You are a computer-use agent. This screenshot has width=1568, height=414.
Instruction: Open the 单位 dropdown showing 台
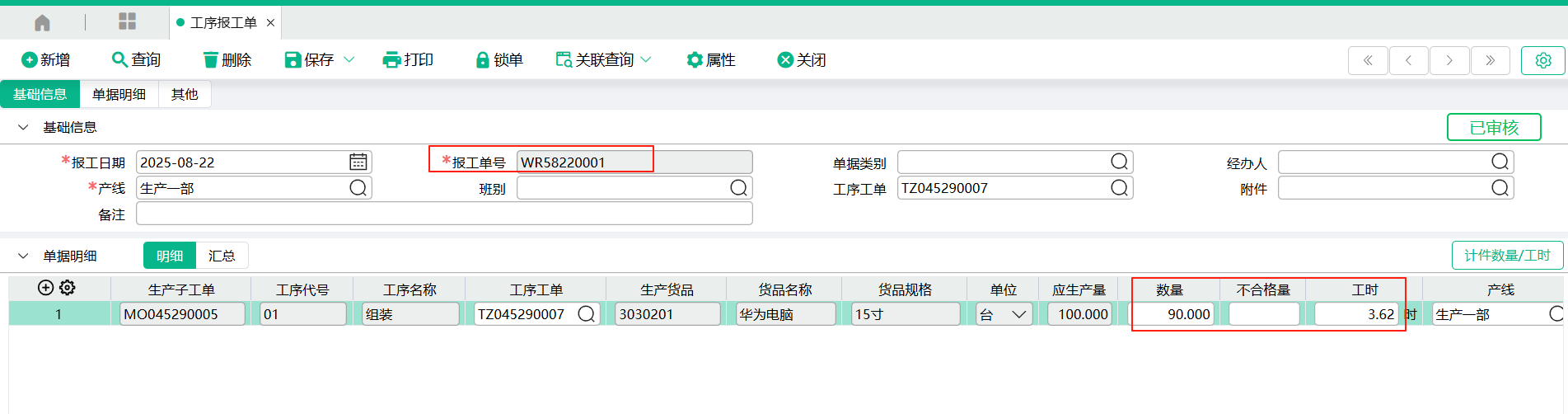[1018, 314]
